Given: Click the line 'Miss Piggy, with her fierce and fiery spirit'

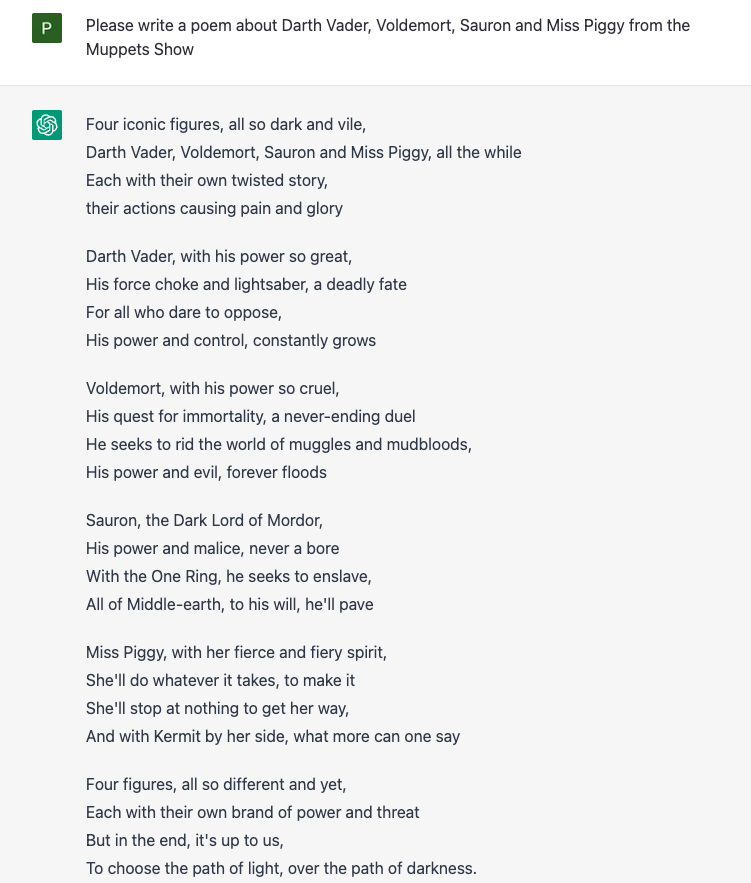Looking at the screenshot, I should 236,653.
